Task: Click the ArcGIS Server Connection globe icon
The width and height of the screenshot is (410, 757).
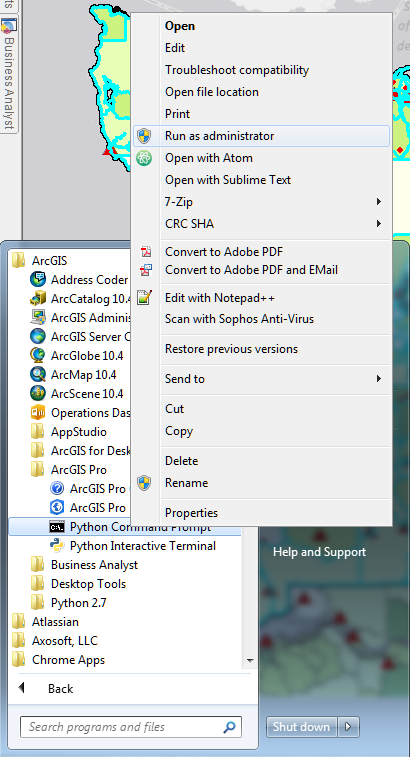Action: coord(38,336)
